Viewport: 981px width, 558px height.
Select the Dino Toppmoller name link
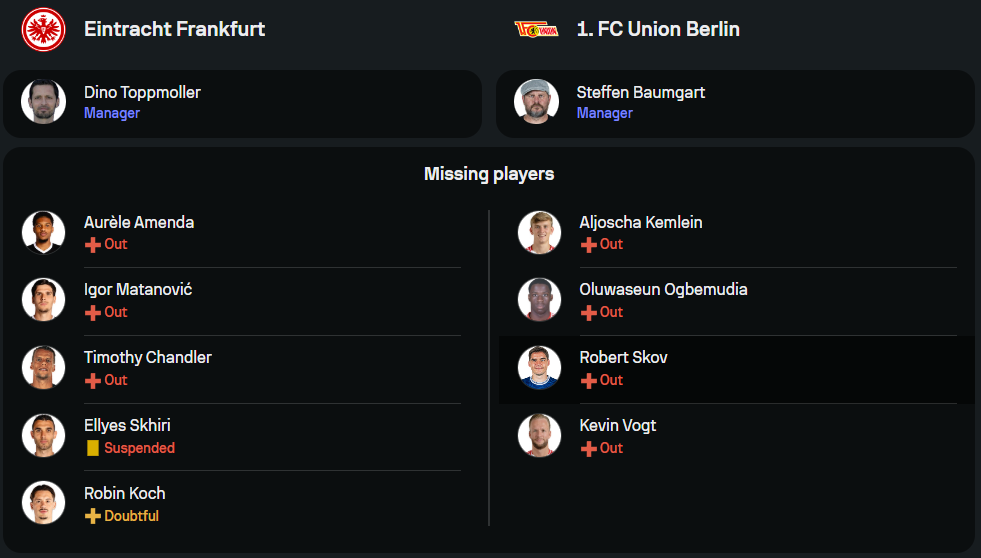[x=142, y=92]
